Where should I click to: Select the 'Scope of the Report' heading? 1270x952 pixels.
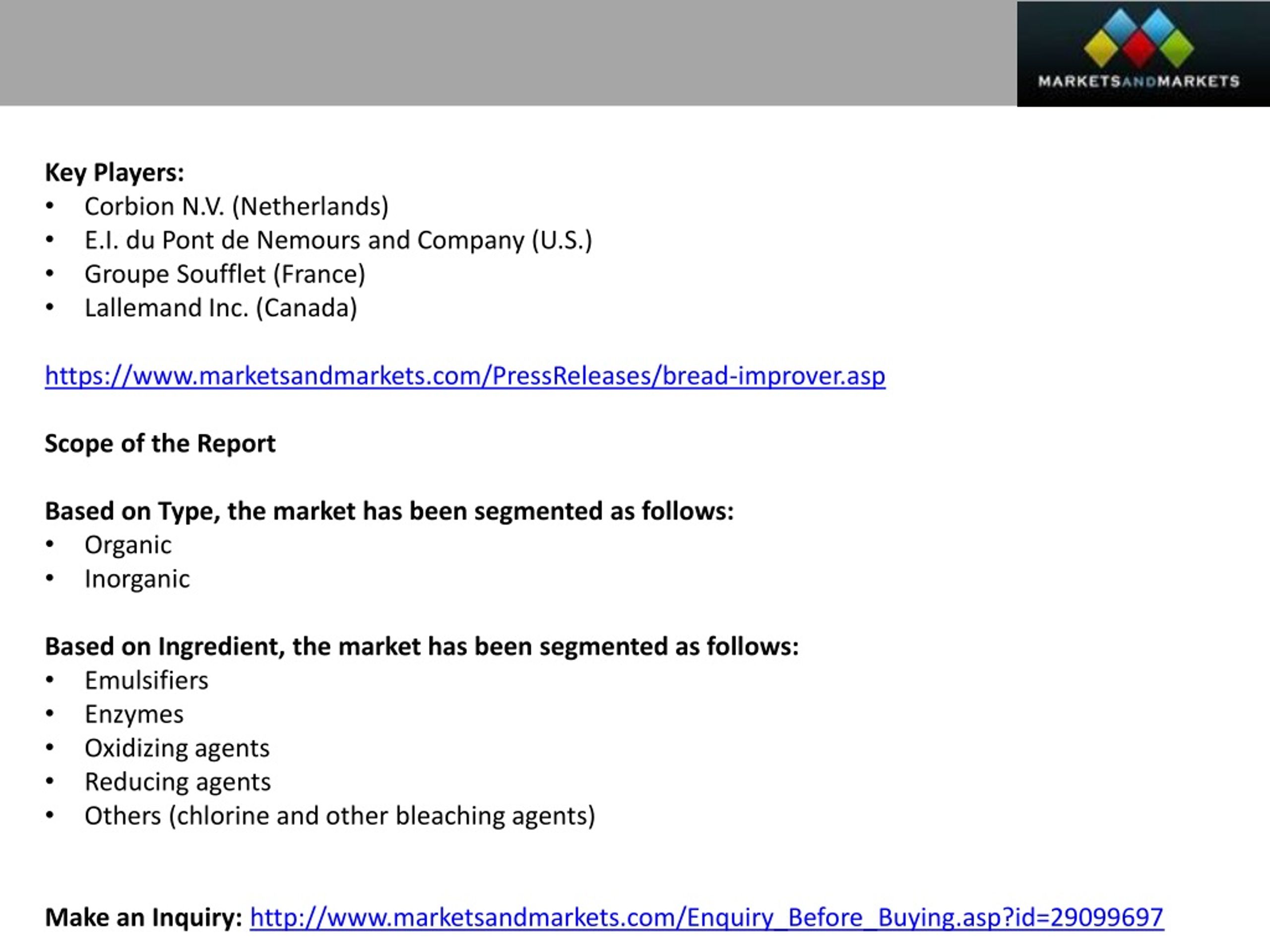[160, 444]
